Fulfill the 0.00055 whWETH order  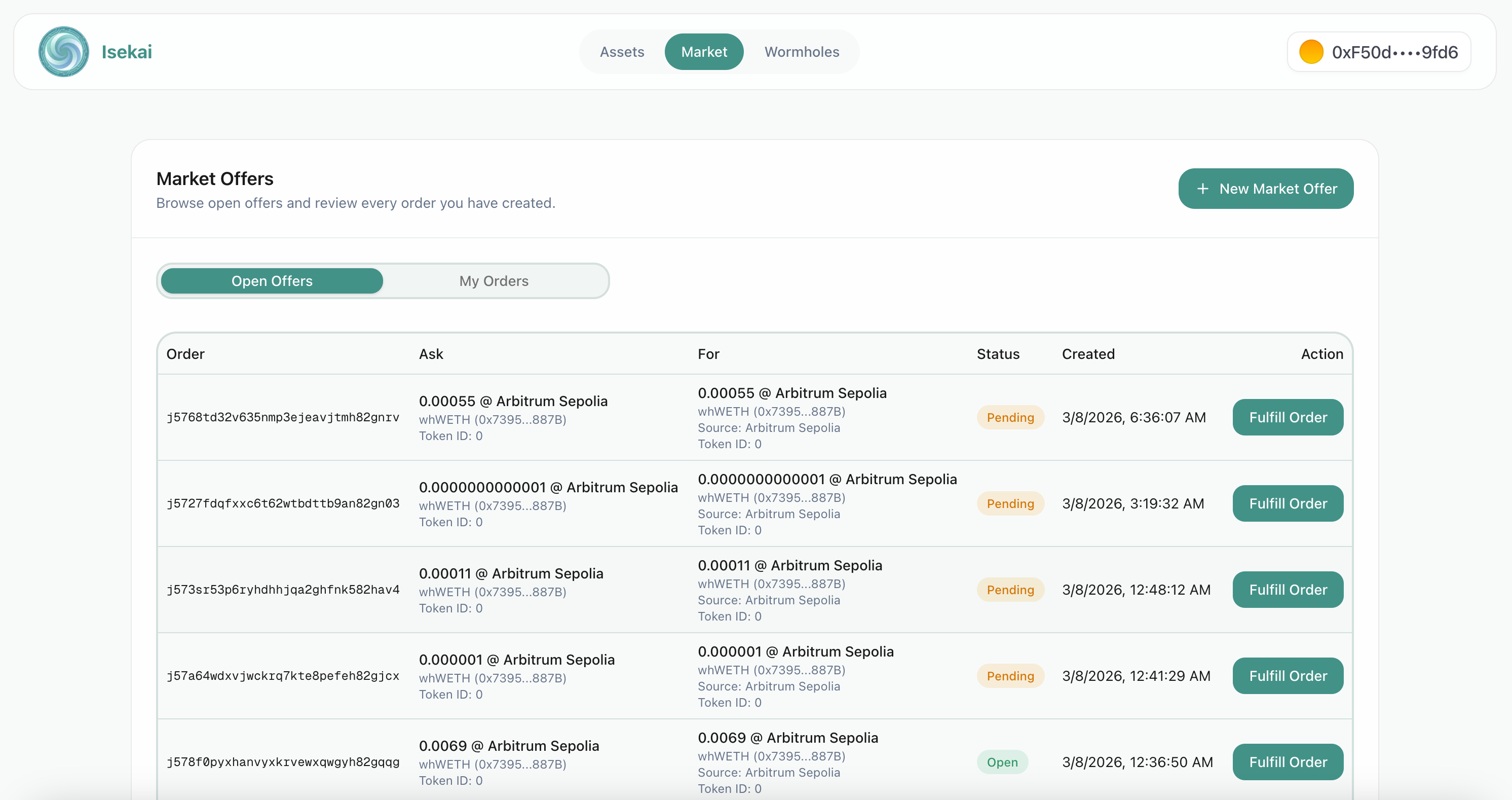(x=1287, y=417)
